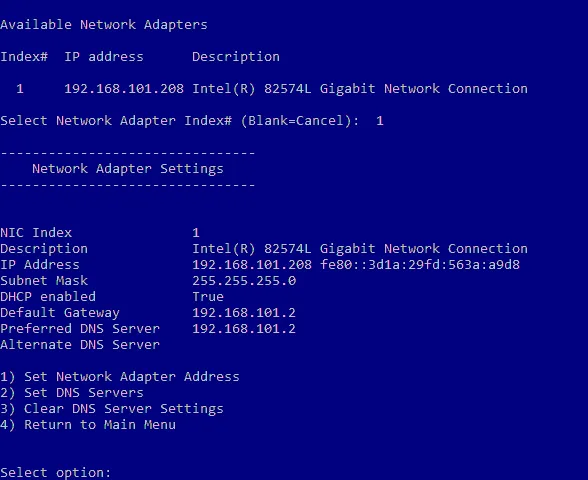The height and width of the screenshot is (480, 588).
Task: Click the 192.168.101.208 address in adapter list
Action: point(124,89)
